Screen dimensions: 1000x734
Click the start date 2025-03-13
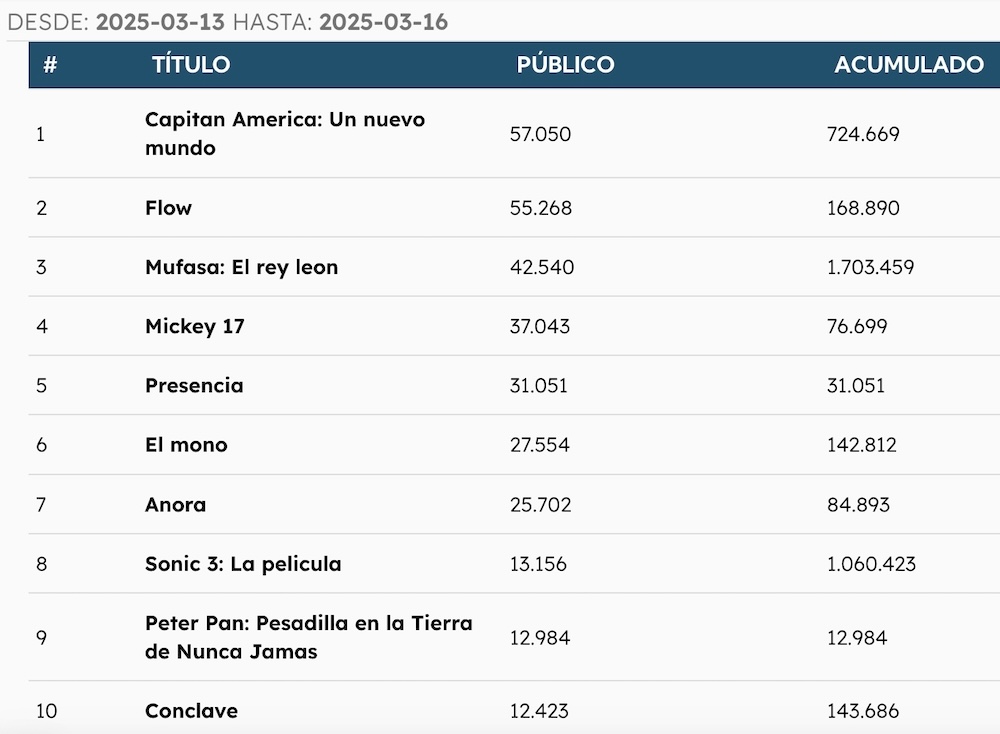click(161, 22)
